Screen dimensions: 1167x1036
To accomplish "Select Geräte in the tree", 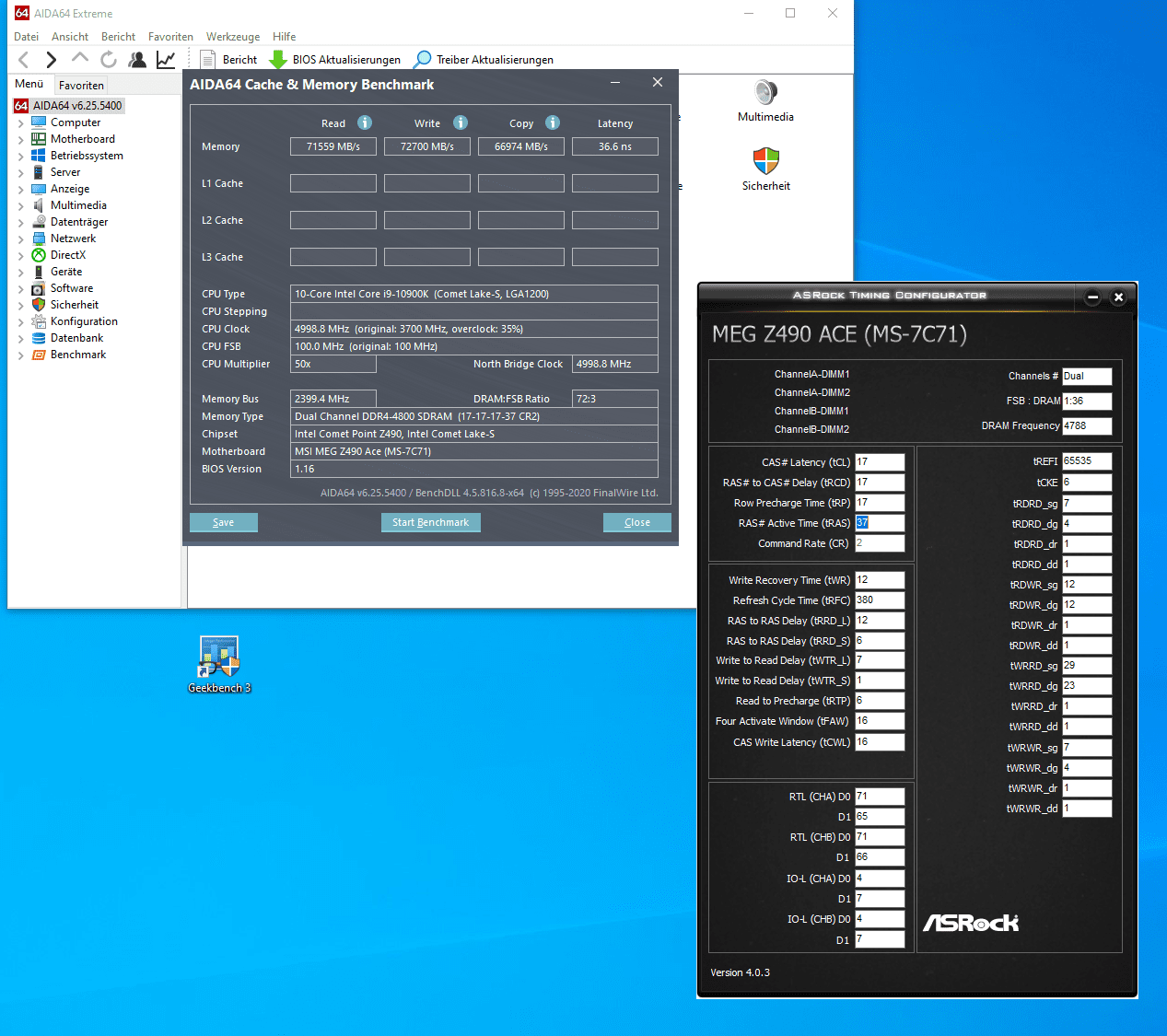I will coord(66,272).
